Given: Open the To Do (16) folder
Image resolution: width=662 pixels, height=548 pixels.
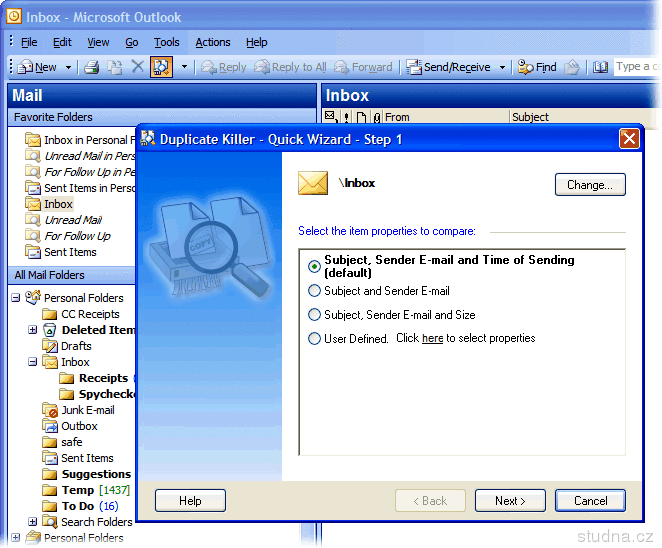Looking at the screenshot, I should [81, 506].
